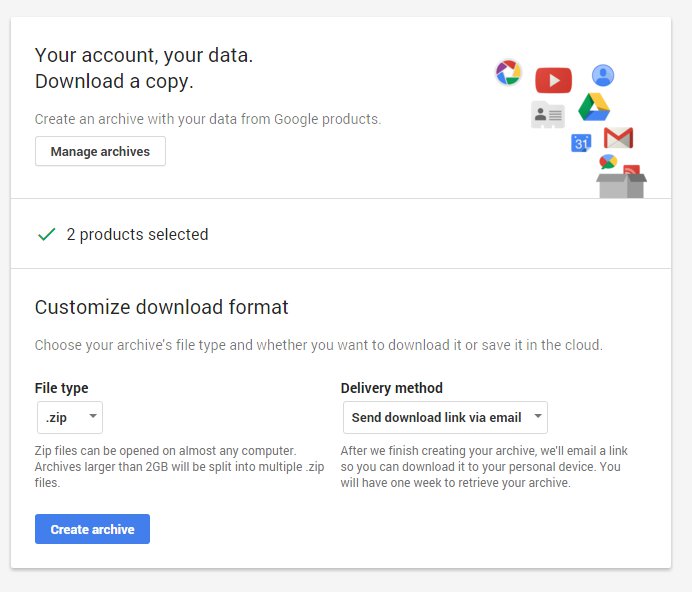Click the Delivery method label
692x592 pixels.
pos(391,388)
